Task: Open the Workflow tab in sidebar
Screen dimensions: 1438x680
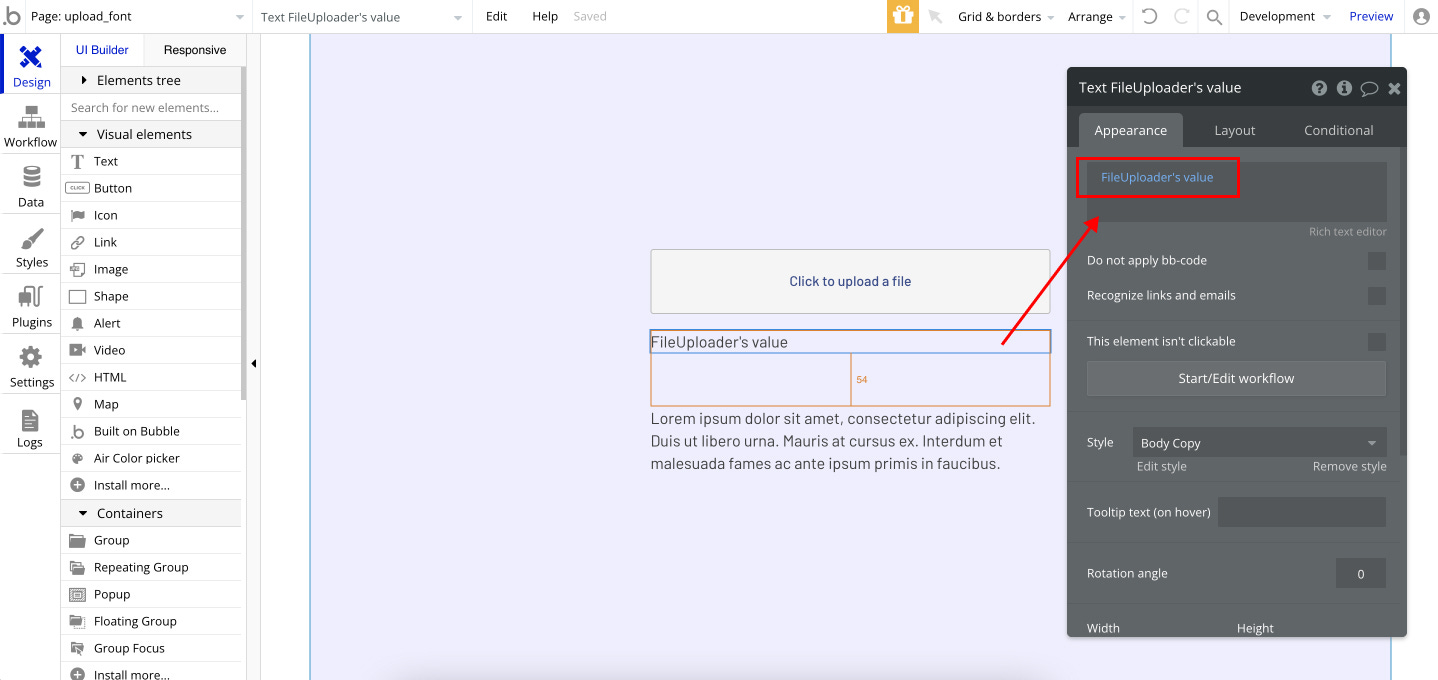Action: [x=31, y=126]
